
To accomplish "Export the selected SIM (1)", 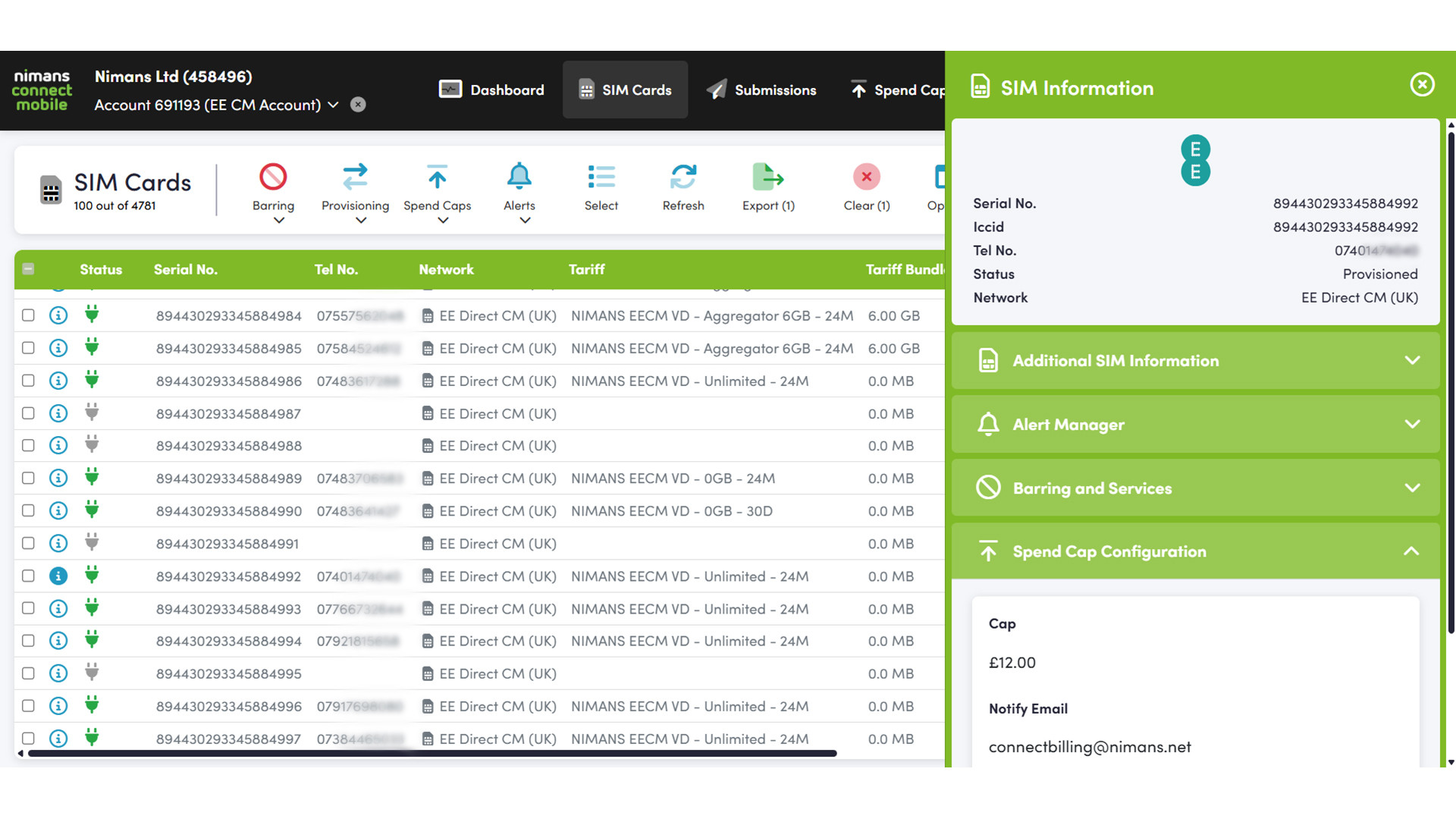I will (x=768, y=188).
